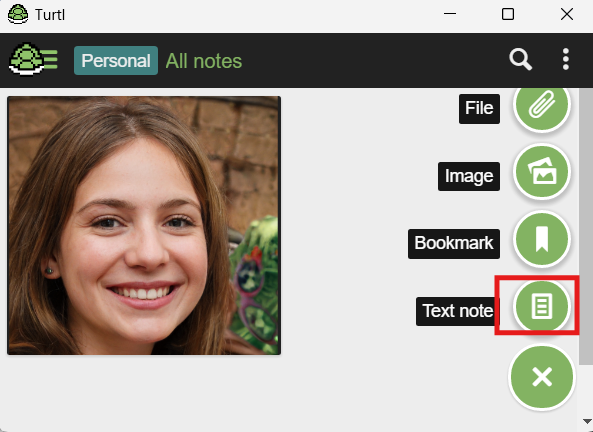Open the search magnifier icon
The width and height of the screenshot is (593, 432).
[520, 59]
